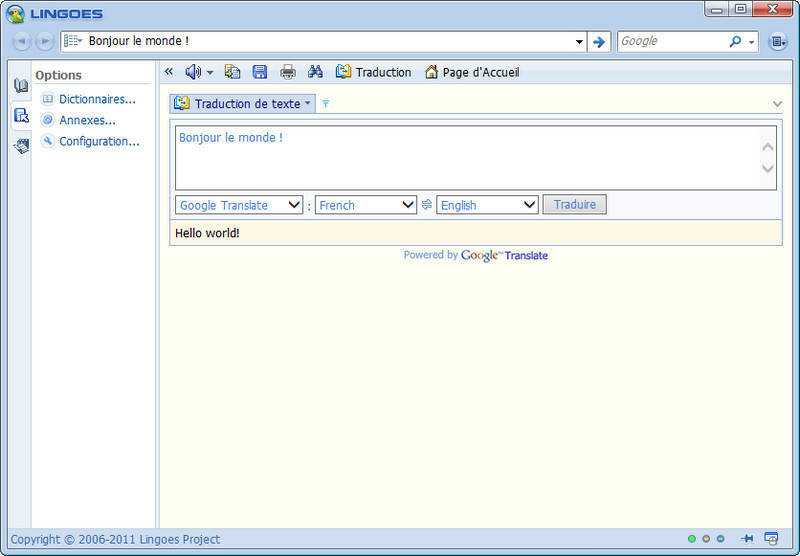Collapse the translation panel chevron
The height and width of the screenshot is (556, 800).
[777, 104]
